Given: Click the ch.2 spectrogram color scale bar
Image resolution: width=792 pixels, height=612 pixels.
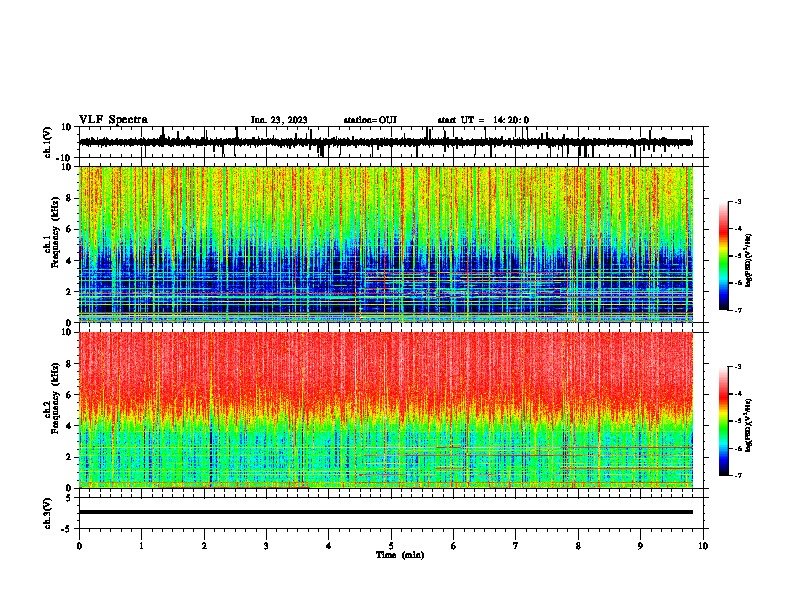Looking at the screenshot, I should tap(723, 421).
